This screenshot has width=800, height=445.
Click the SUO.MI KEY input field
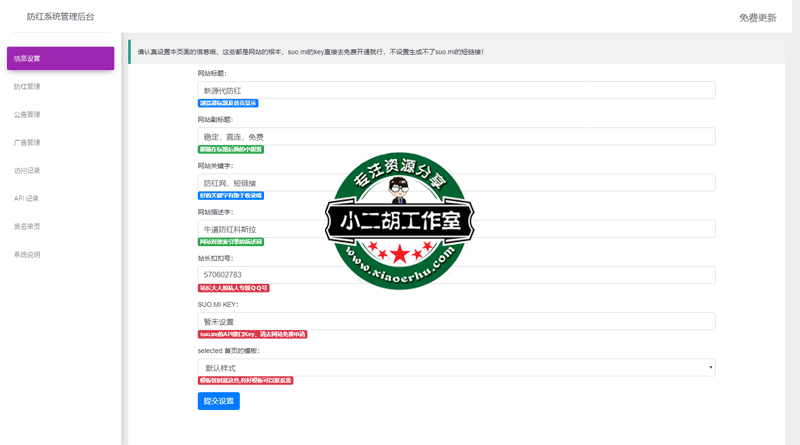pos(456,321)
